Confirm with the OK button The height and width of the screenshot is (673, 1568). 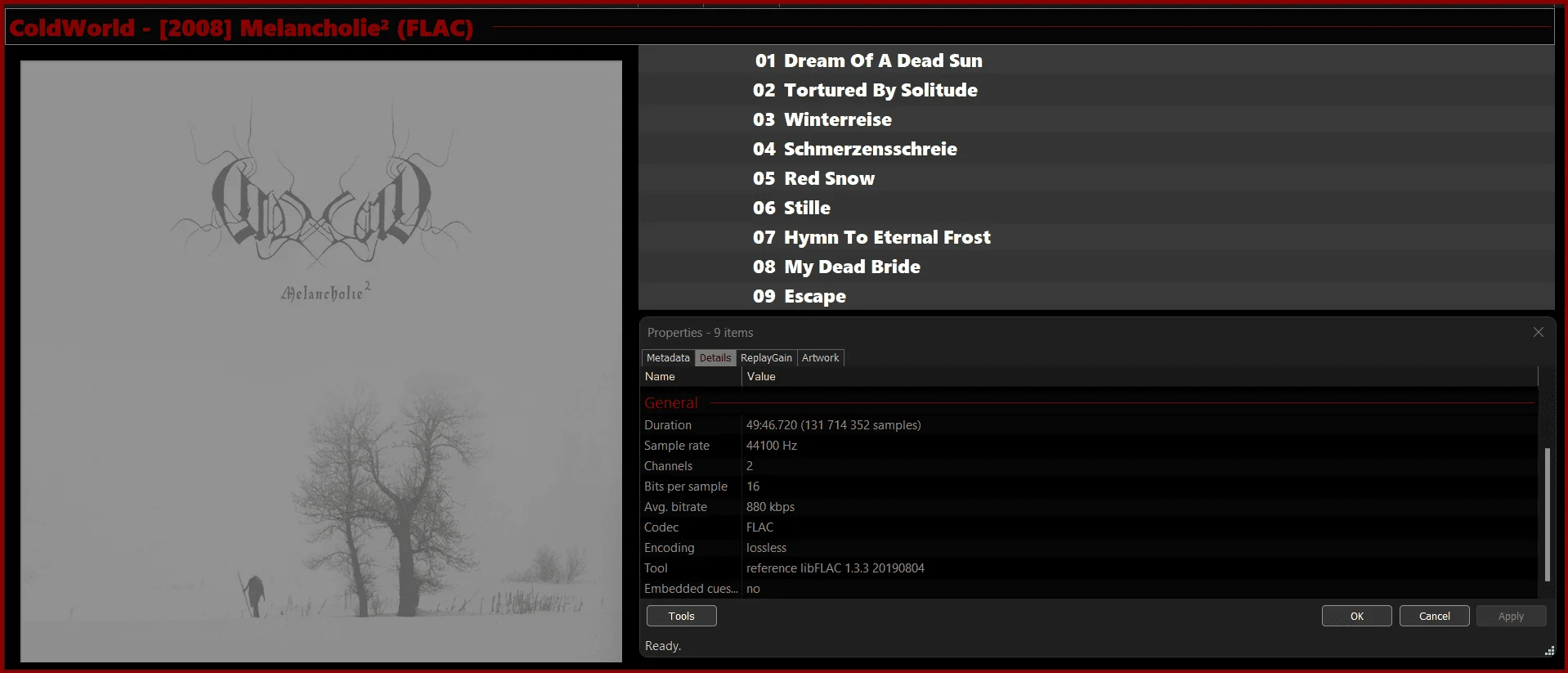coord(1356,616)
